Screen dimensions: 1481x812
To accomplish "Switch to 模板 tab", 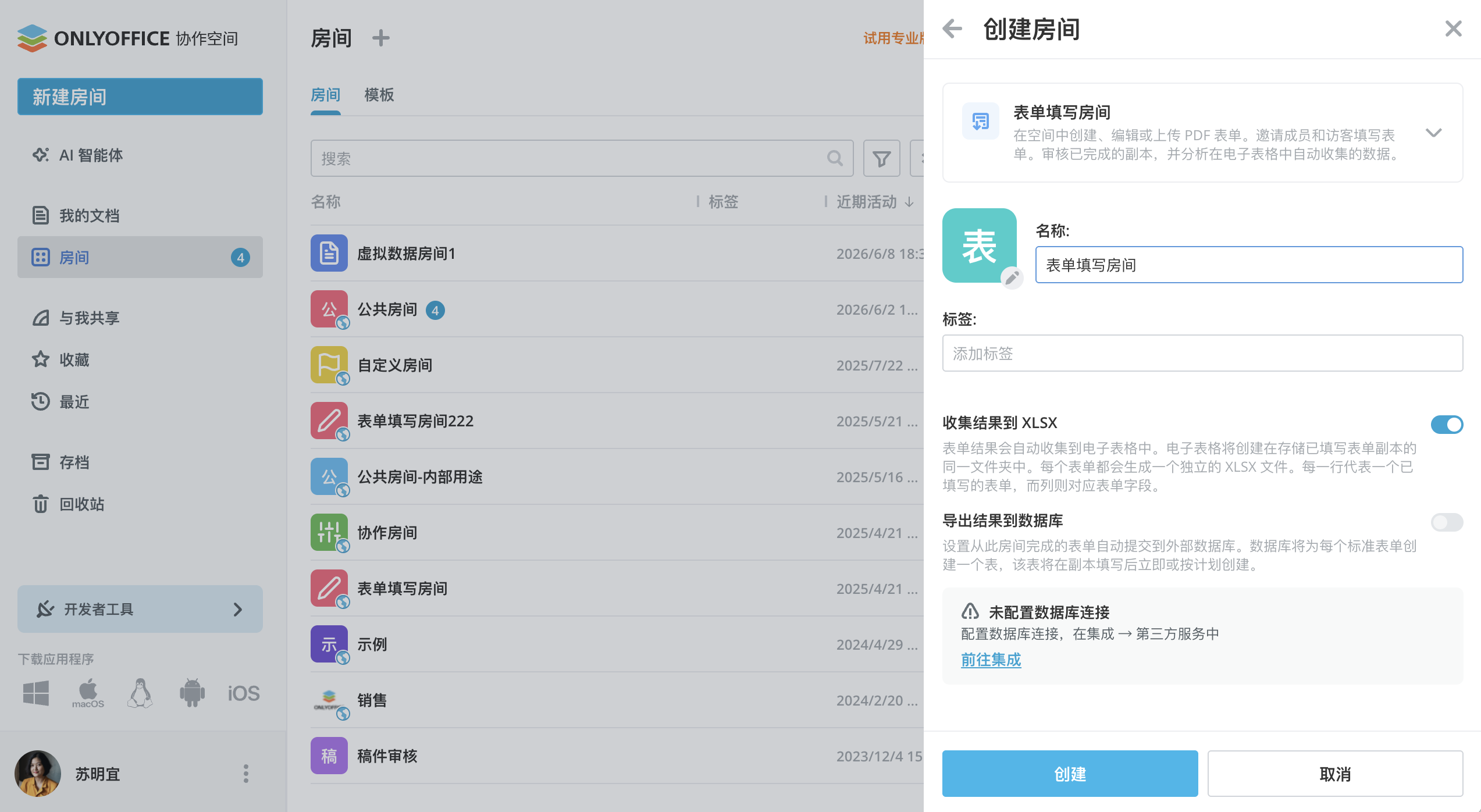I will click(379, 95).
